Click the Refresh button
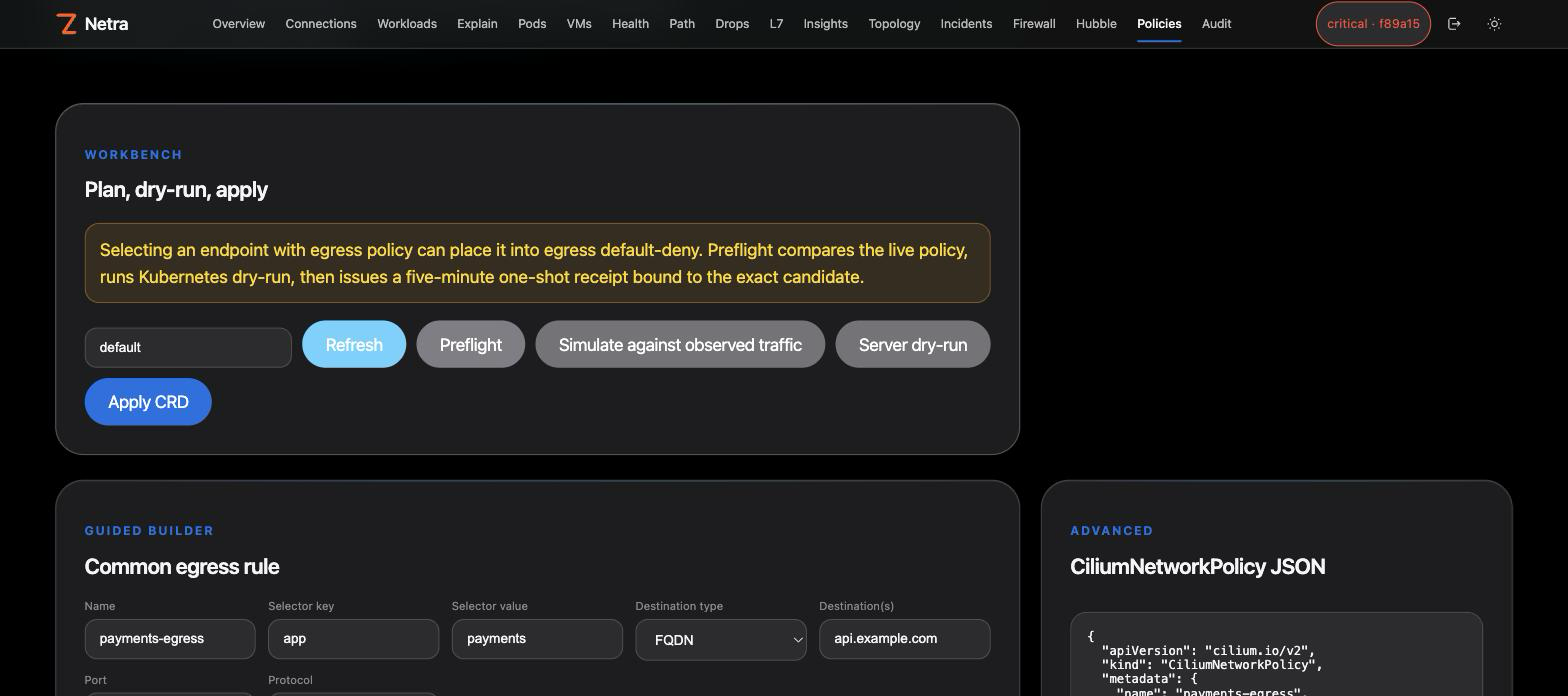This screenshot has width=1568, height=696. pyautogui.click(x=354, y=344)
